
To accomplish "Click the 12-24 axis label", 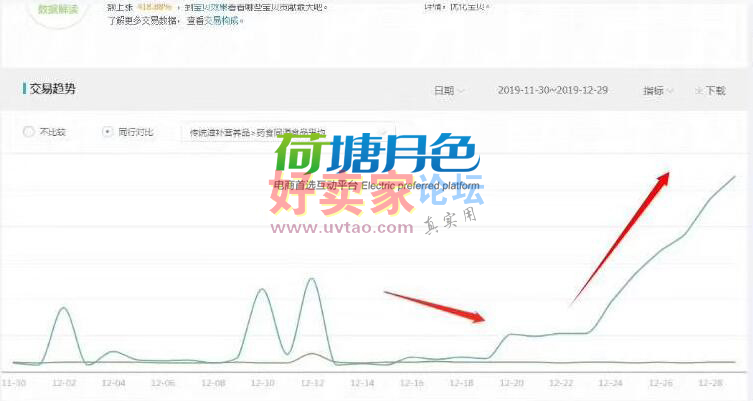I will point(611,383).
